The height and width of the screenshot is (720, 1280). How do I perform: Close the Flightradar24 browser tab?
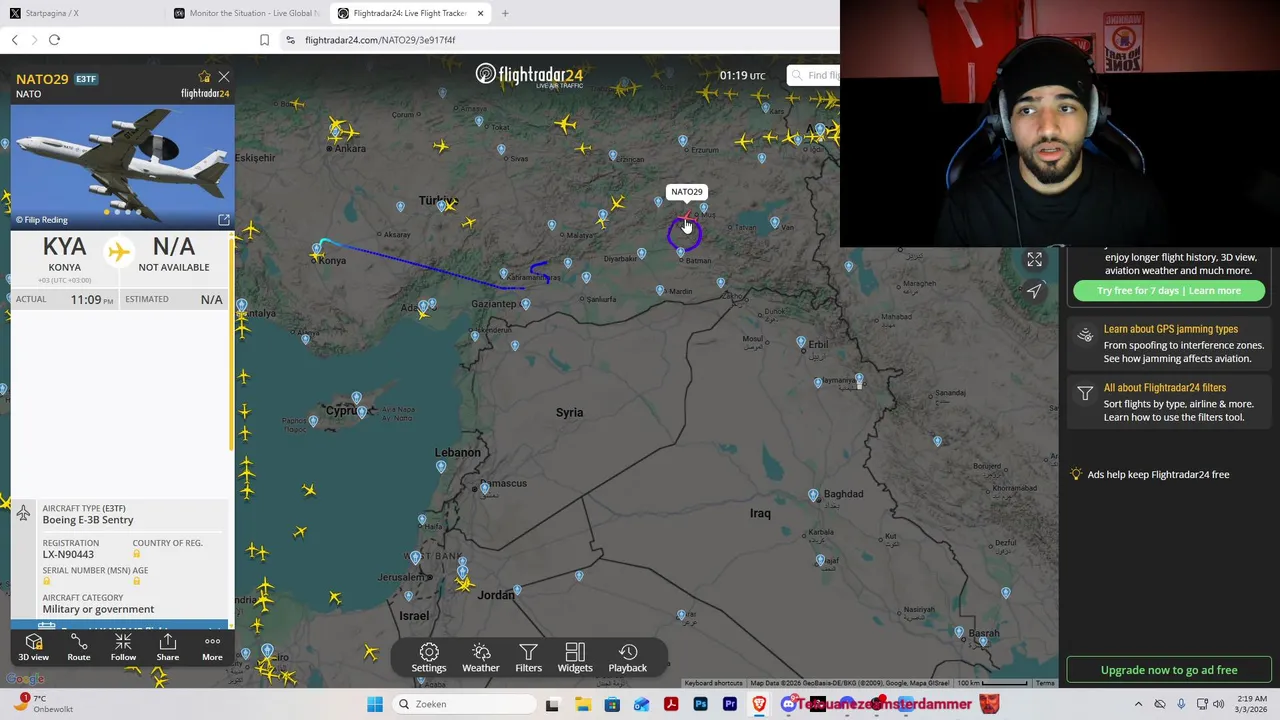click(480, 13)
